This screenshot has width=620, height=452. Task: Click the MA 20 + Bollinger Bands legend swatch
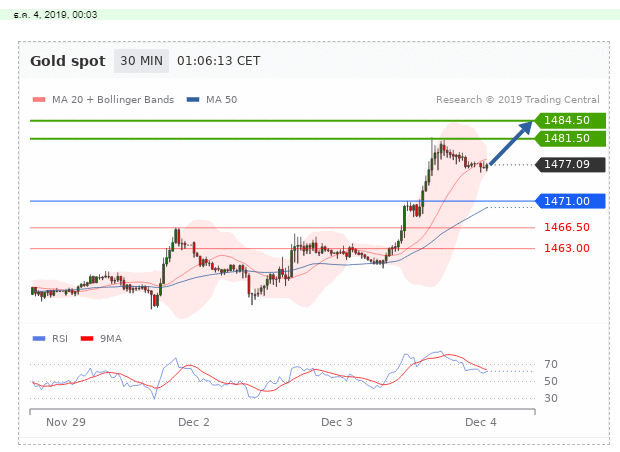click(39, 100)
